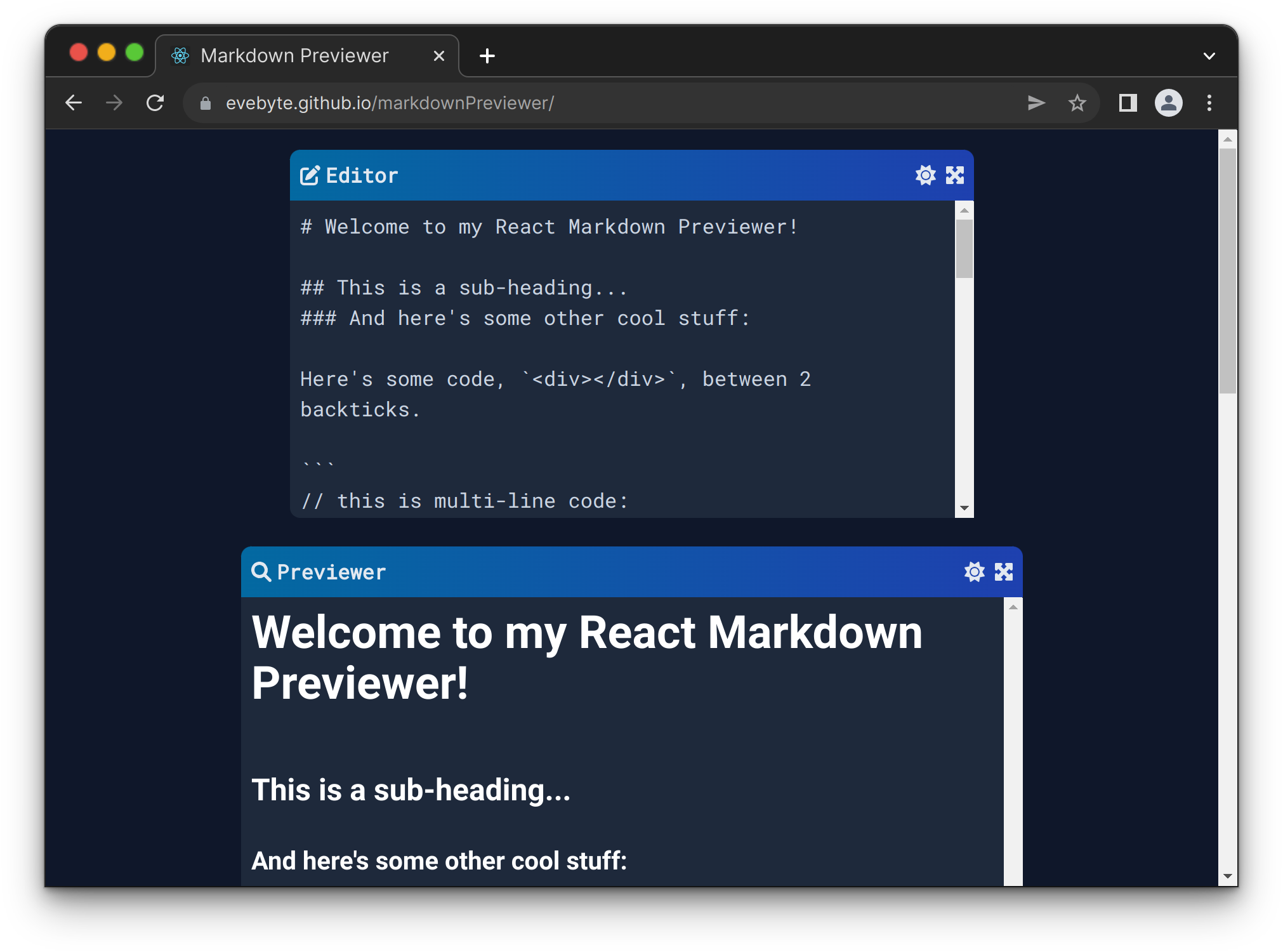This screenshot has height=952, width=1283.
Task: Click the page scrollbar up arrow
Action: 1228,139
